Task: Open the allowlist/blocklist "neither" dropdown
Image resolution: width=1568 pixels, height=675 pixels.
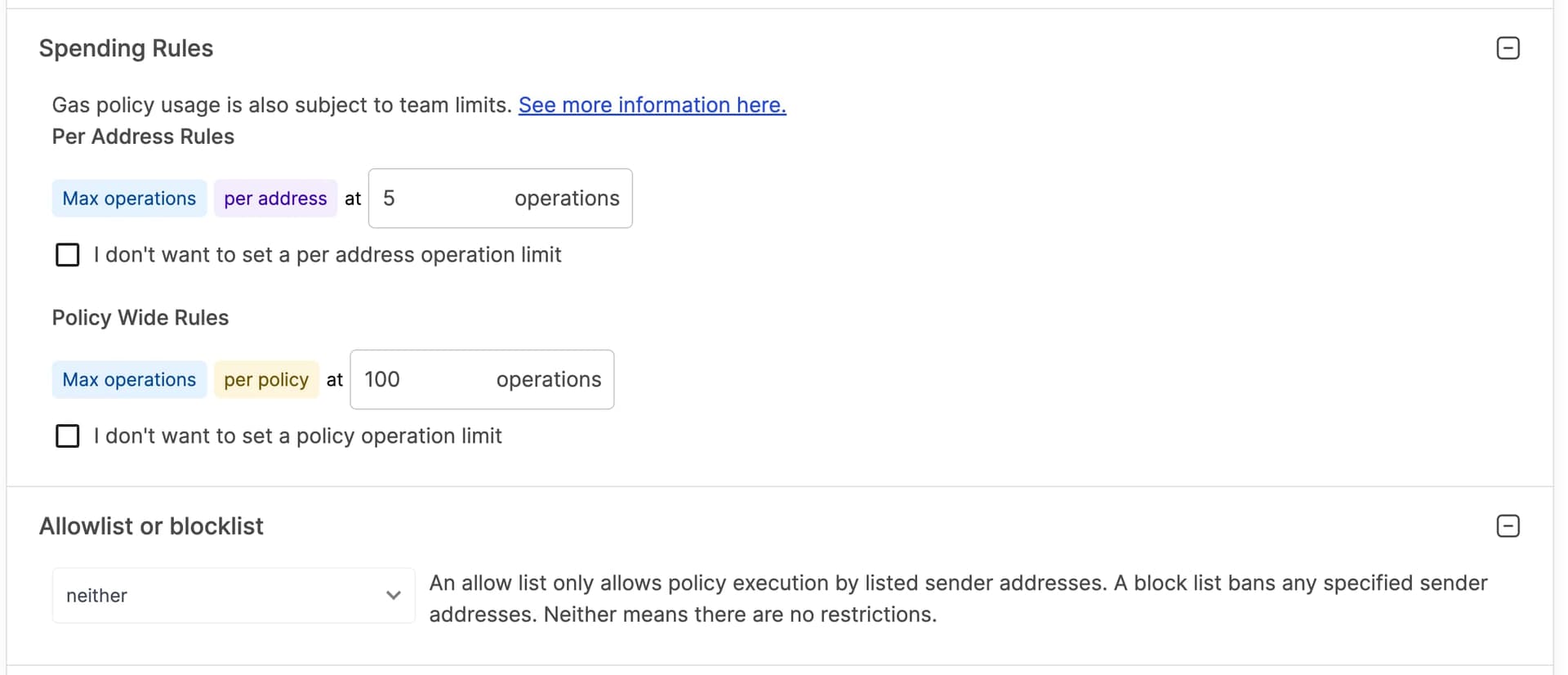Action: (233, 596)
